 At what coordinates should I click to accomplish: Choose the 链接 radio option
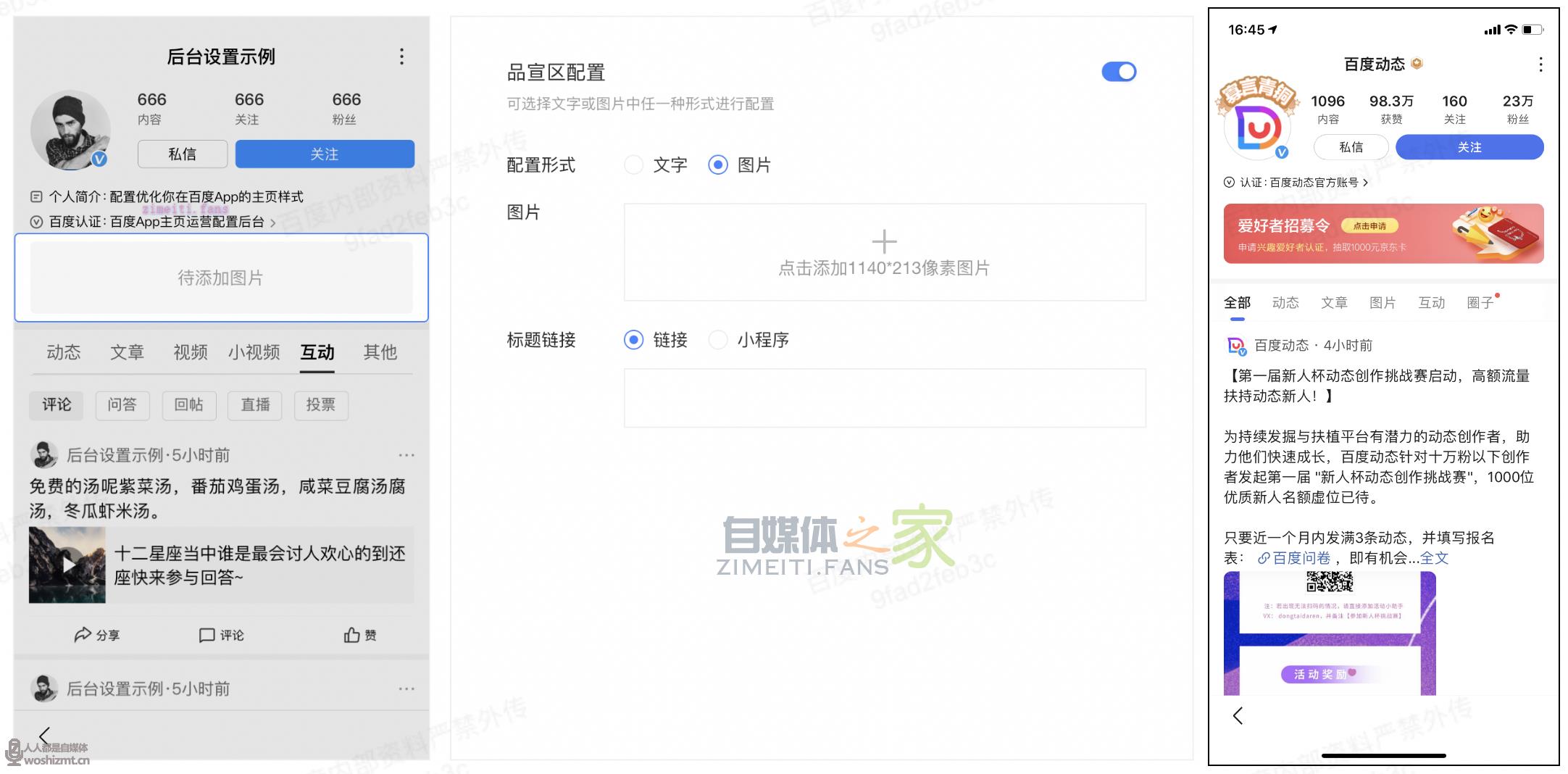[x=634, y=340]
